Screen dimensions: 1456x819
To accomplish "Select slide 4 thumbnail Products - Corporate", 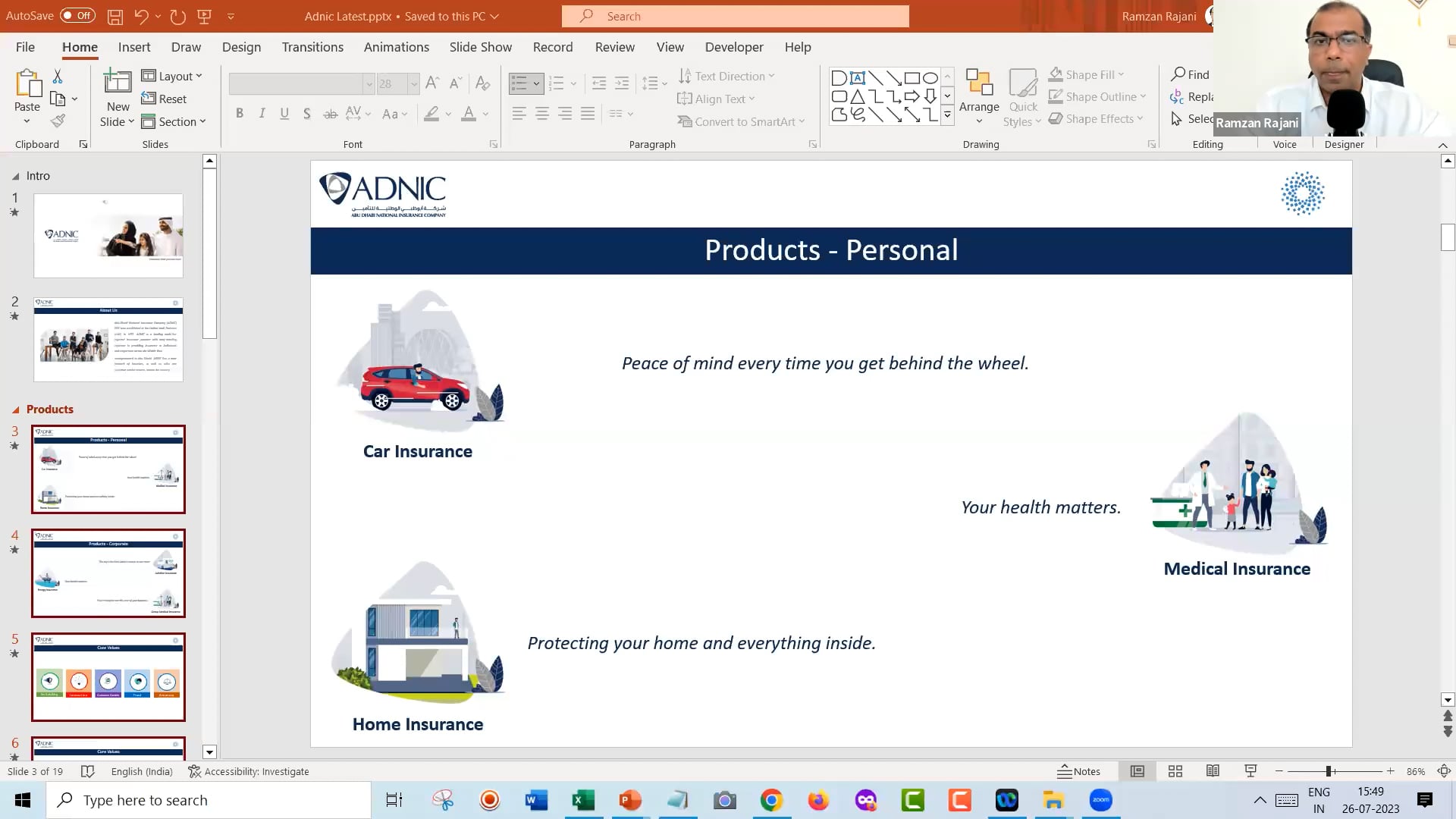I will [108, 573].
